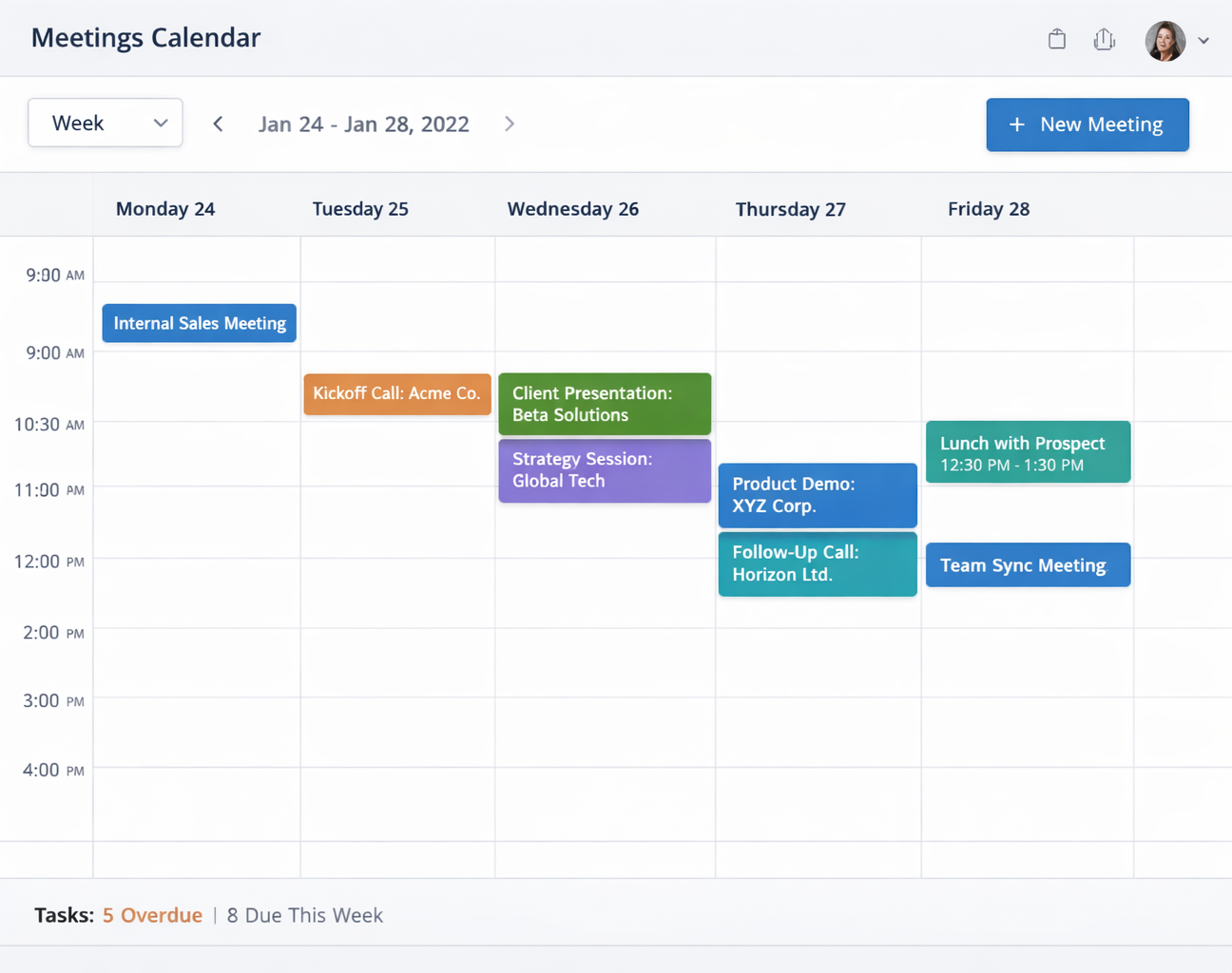This screenshot has height=973, width=1232.
Task: Select the Client Presentation: Beta Solutions event
Action: coord(605,403)
